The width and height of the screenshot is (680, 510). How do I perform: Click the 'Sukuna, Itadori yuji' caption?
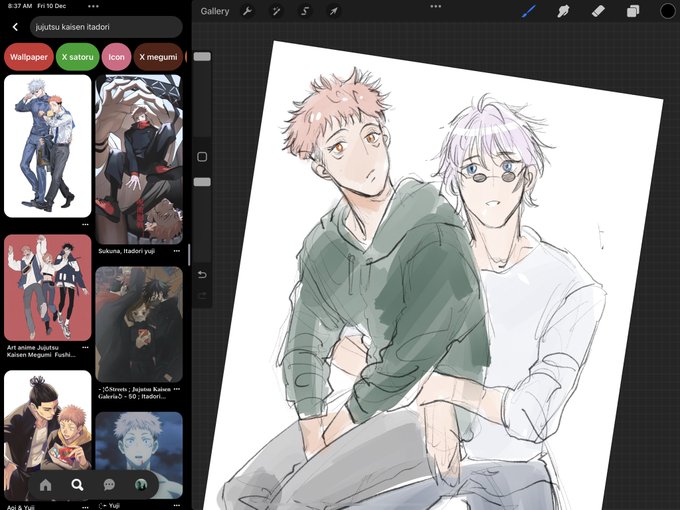(126, 251)
